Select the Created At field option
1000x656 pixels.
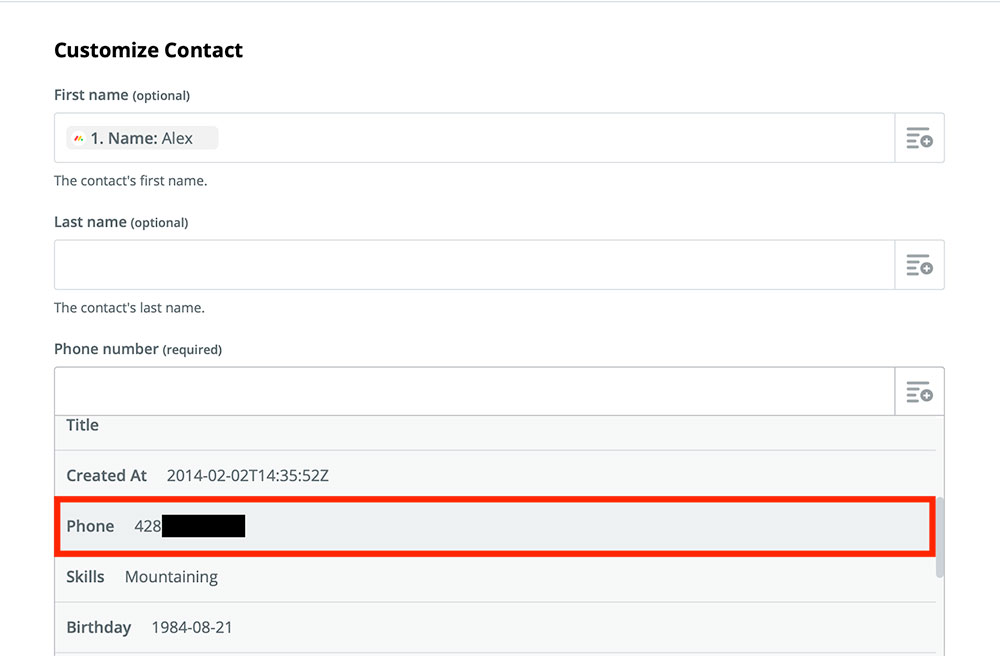click(198, 476)
